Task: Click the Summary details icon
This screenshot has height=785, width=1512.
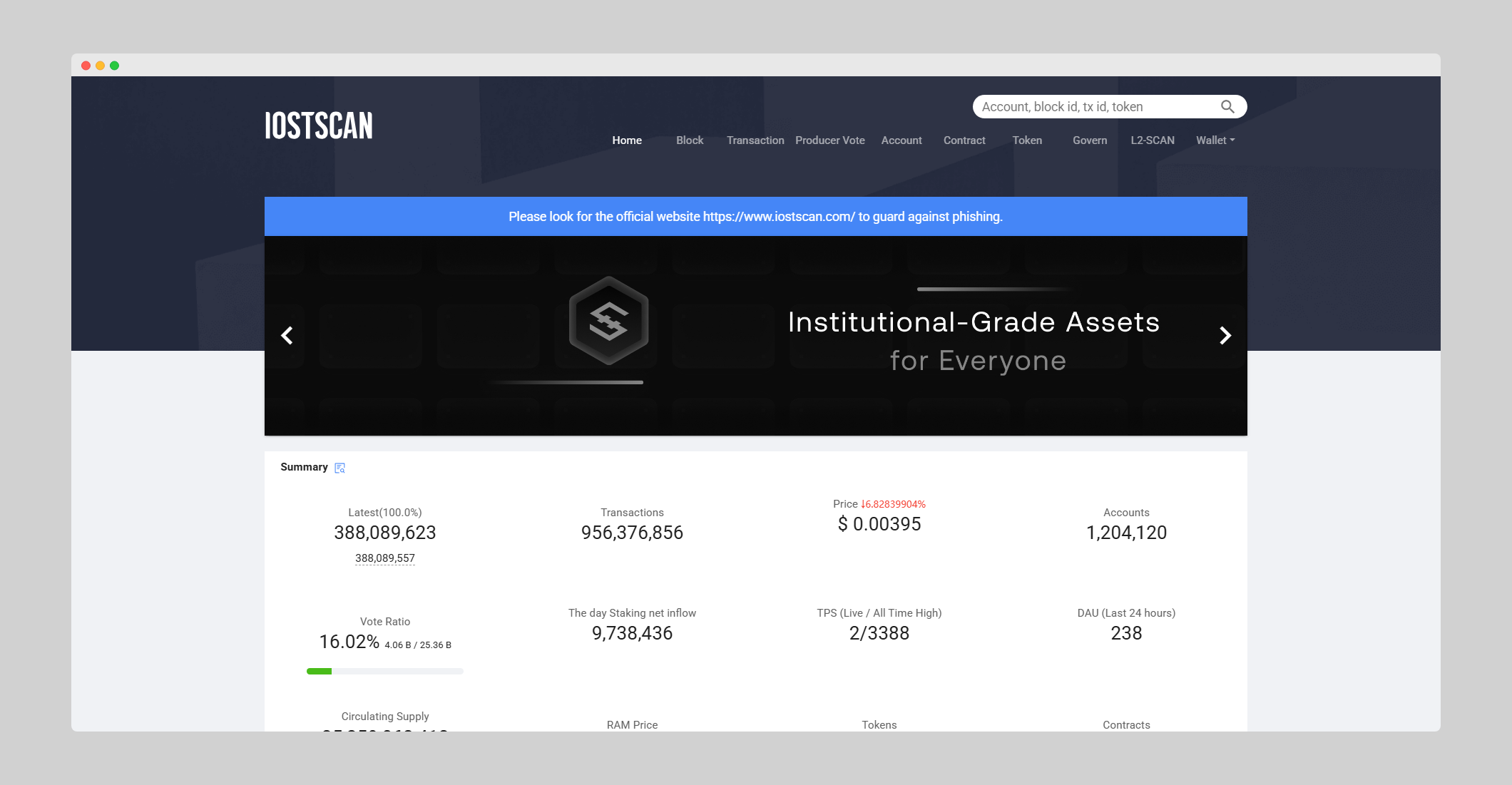Action: pos(340,468)
